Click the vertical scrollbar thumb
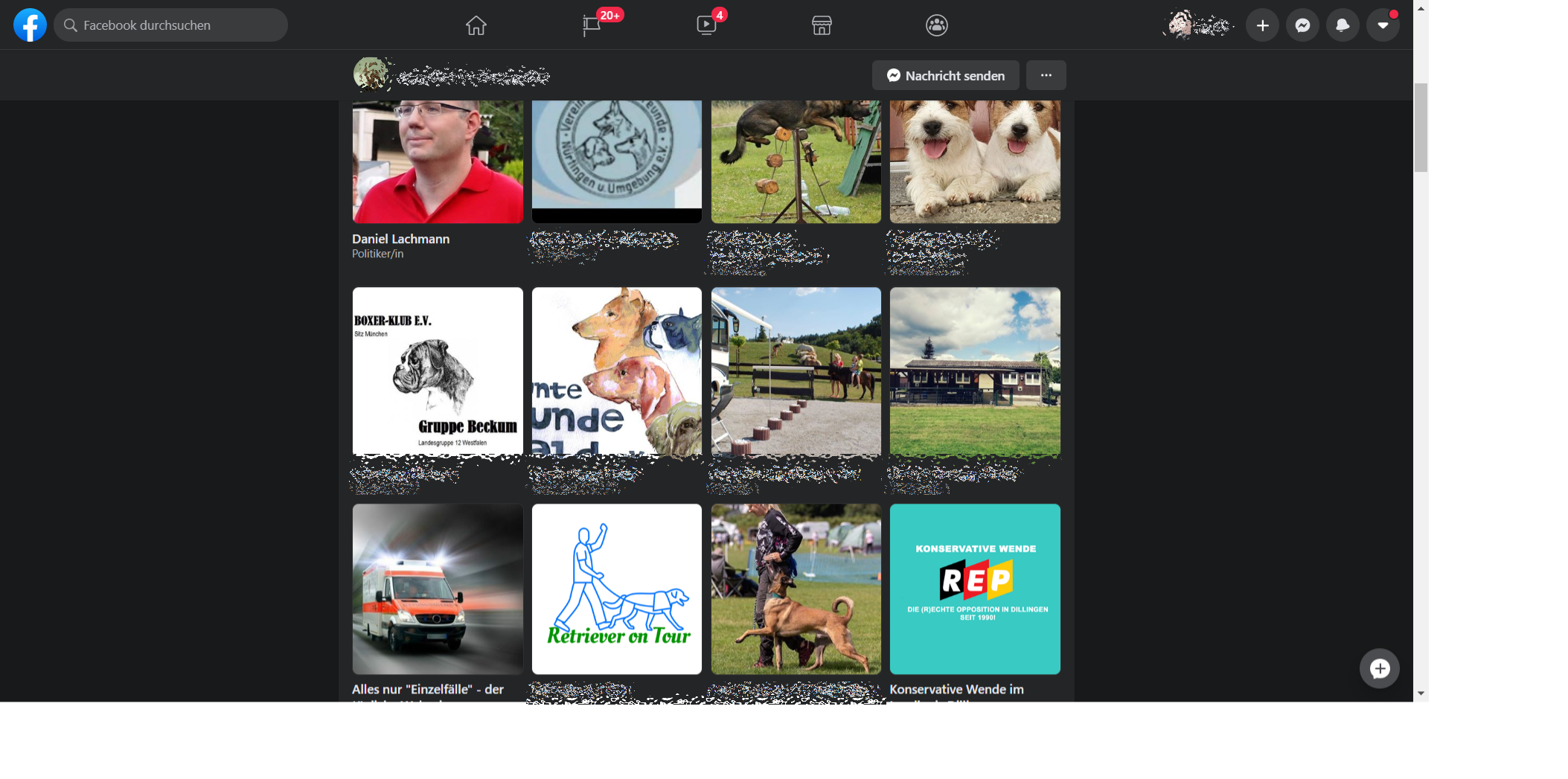This screenshot has width=1568, height=779. click(1421, 128)
